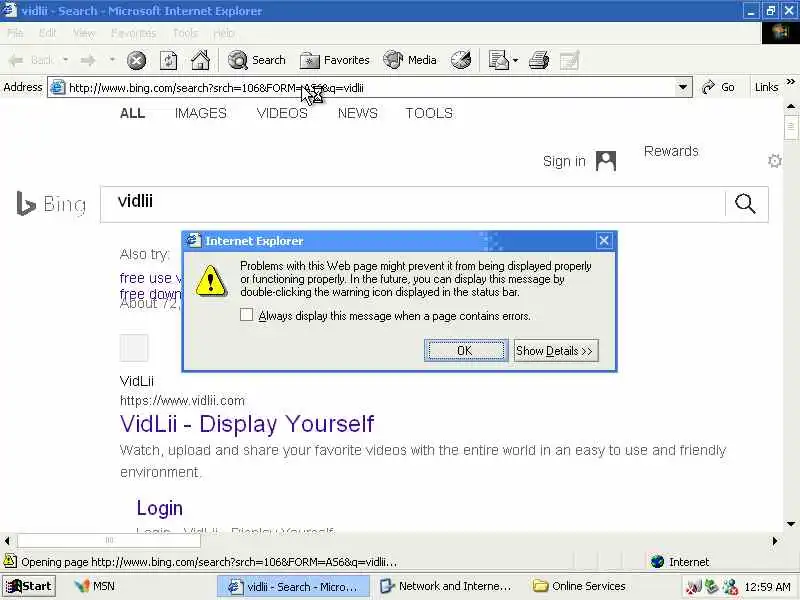This screenshot has width=800, height=600.
Task: Click the Bing search box containing vidlii
Action: pyautogui.click(x=412, y=204)
